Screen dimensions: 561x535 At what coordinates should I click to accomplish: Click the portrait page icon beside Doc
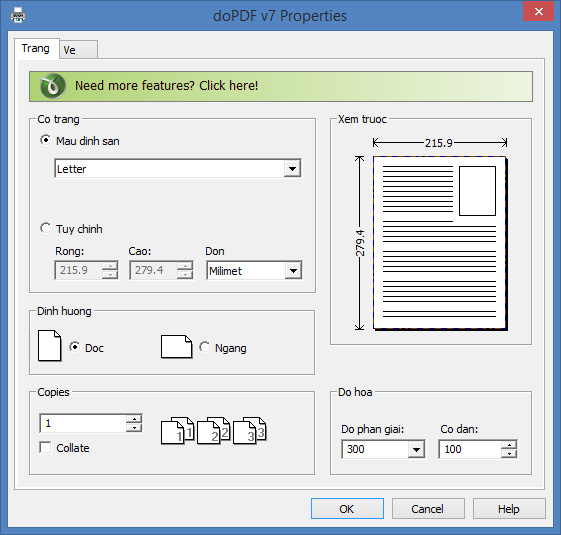click(x=49, y=346)
